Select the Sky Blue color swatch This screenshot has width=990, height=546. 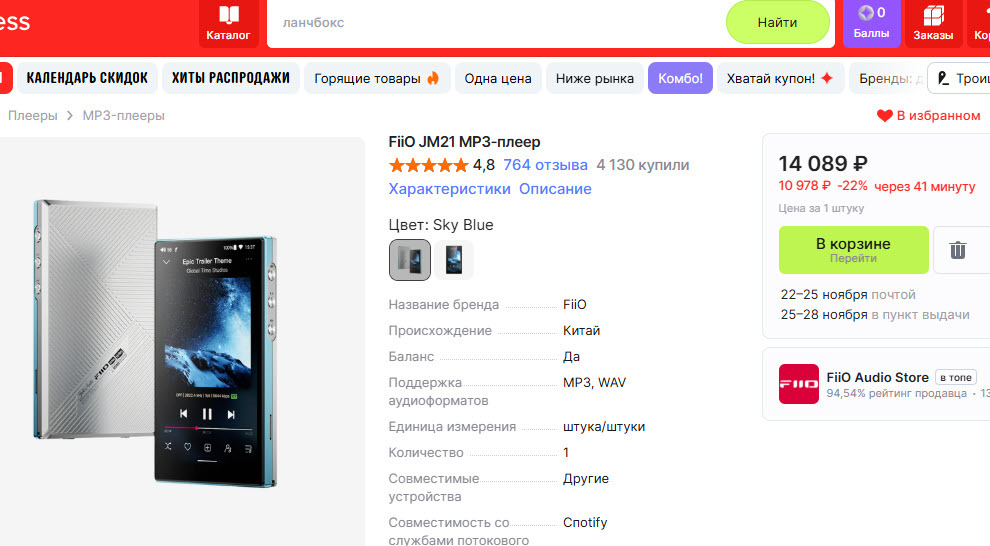(x=410, y=259)
